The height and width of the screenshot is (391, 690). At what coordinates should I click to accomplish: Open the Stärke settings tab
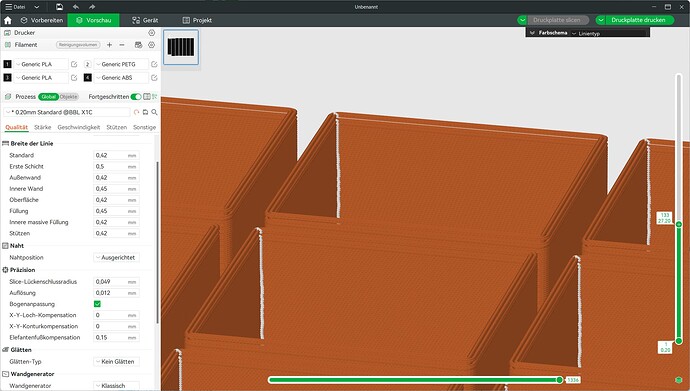[x=43, y=127]
